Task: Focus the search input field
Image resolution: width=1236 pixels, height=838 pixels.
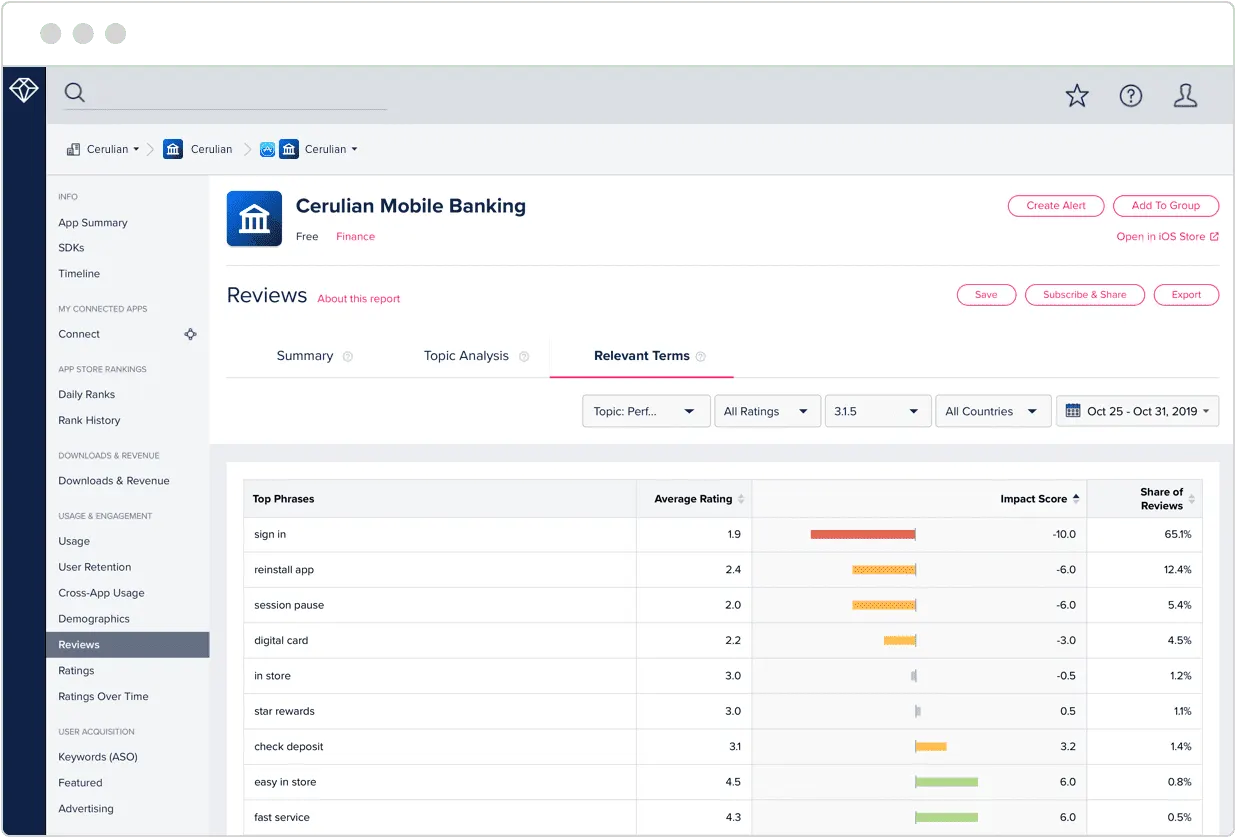Action: tap(240, 94)
